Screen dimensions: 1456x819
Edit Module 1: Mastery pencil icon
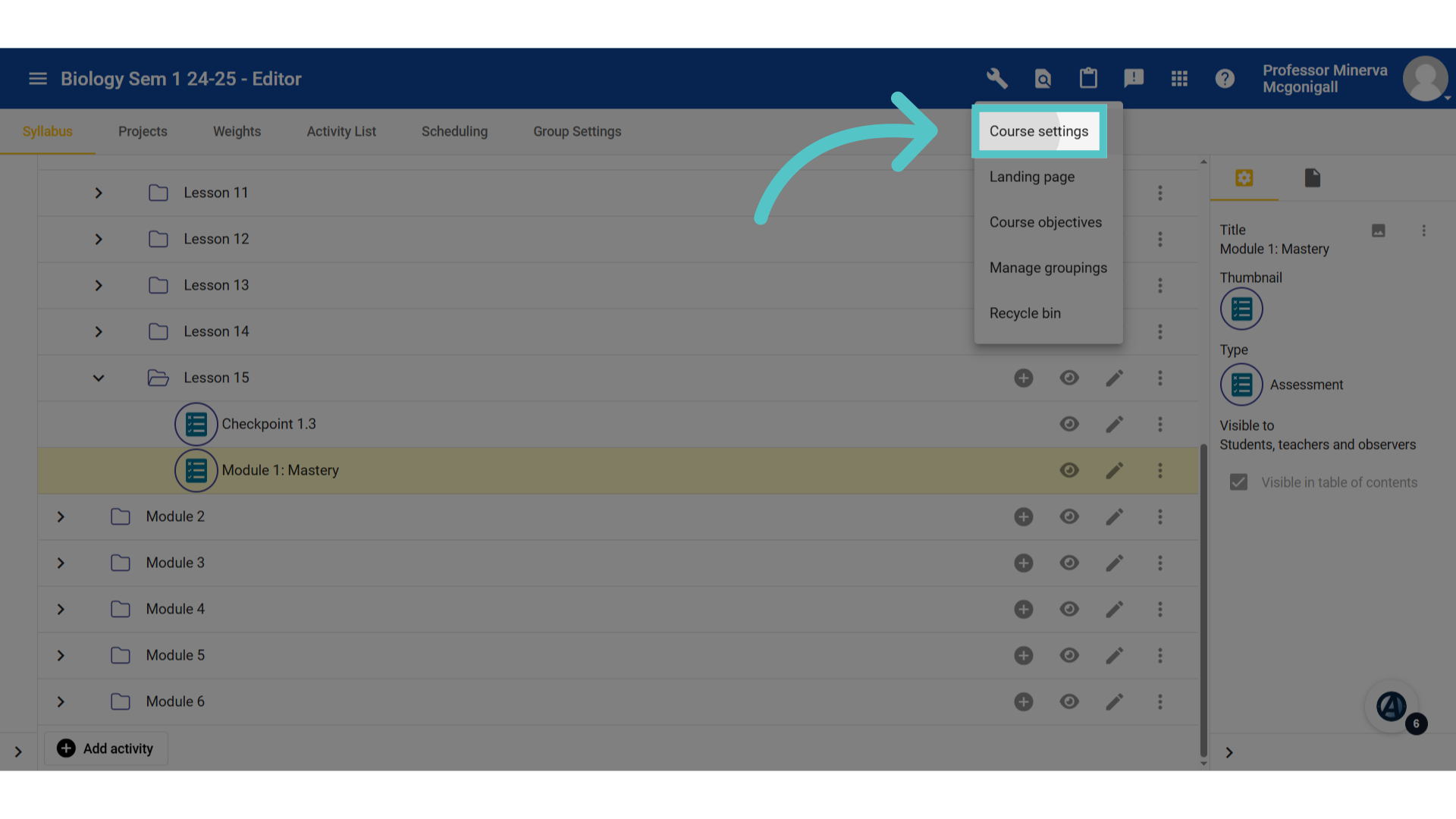point(1114,470)
